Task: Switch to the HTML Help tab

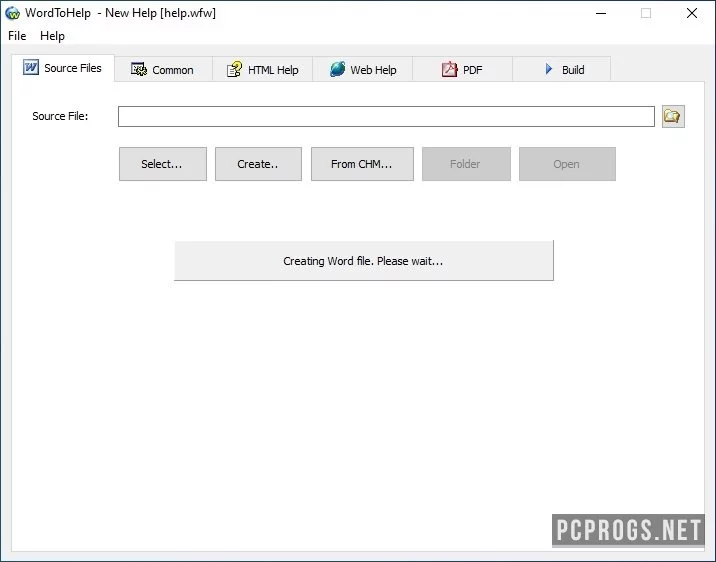Action: tap(263, 70)
